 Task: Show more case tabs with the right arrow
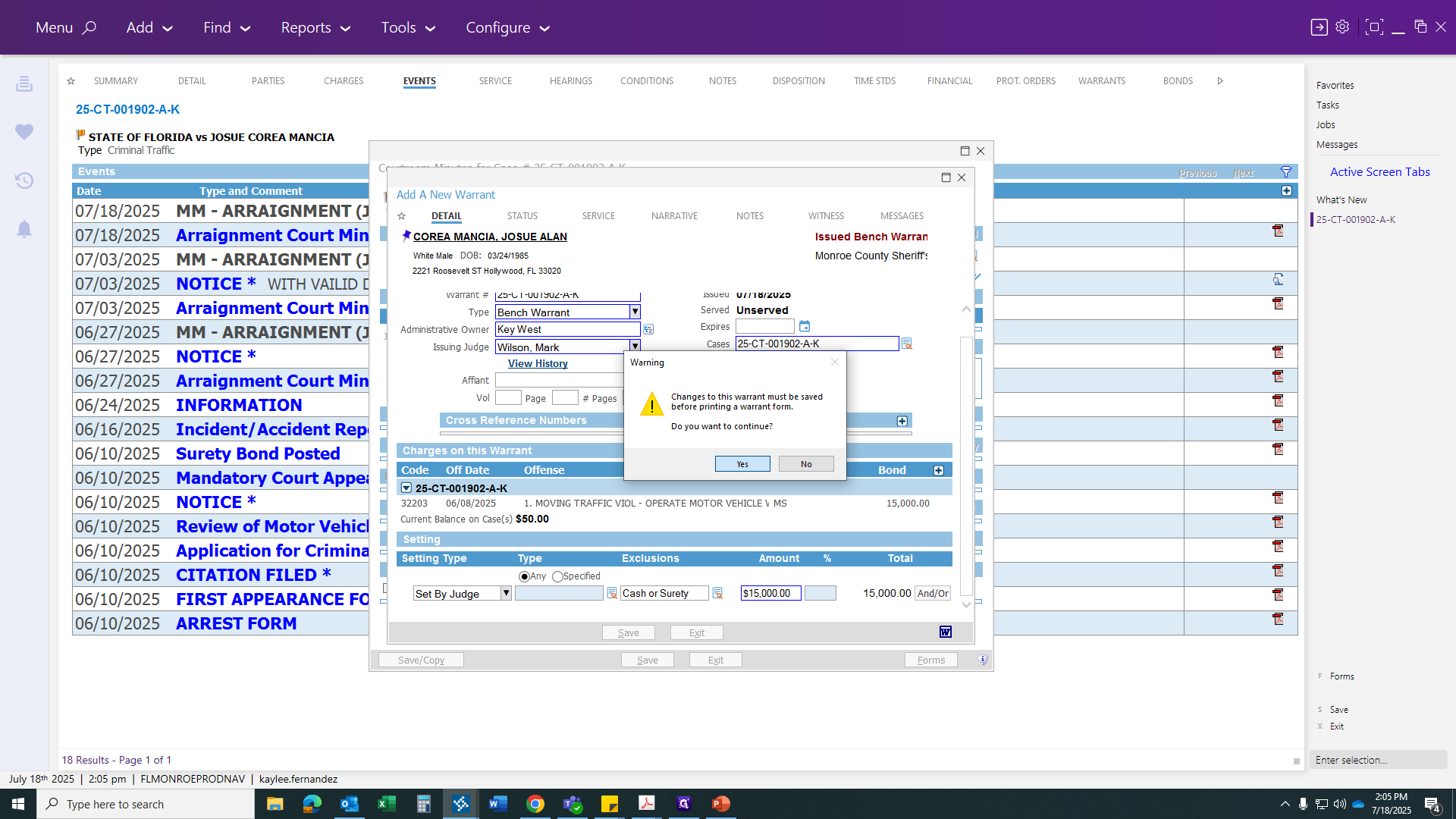click(1220, 80)
